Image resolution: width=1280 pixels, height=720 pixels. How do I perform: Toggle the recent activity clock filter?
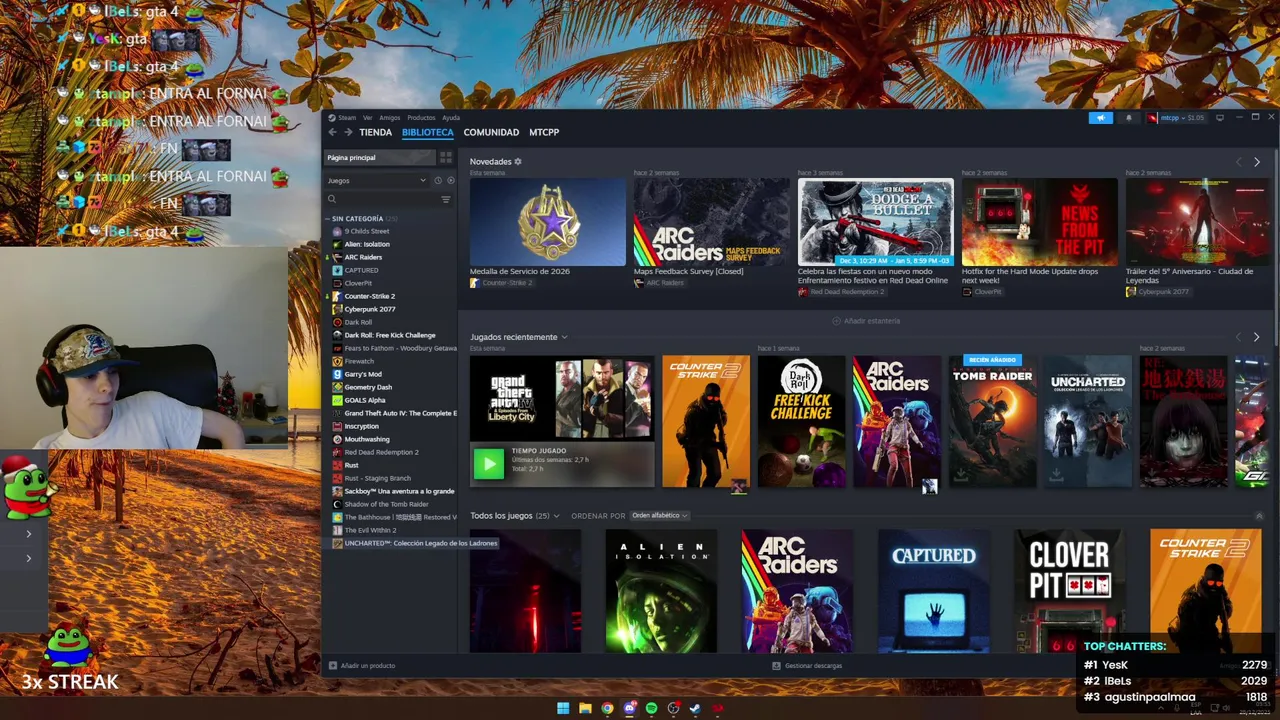coord(437,181)
